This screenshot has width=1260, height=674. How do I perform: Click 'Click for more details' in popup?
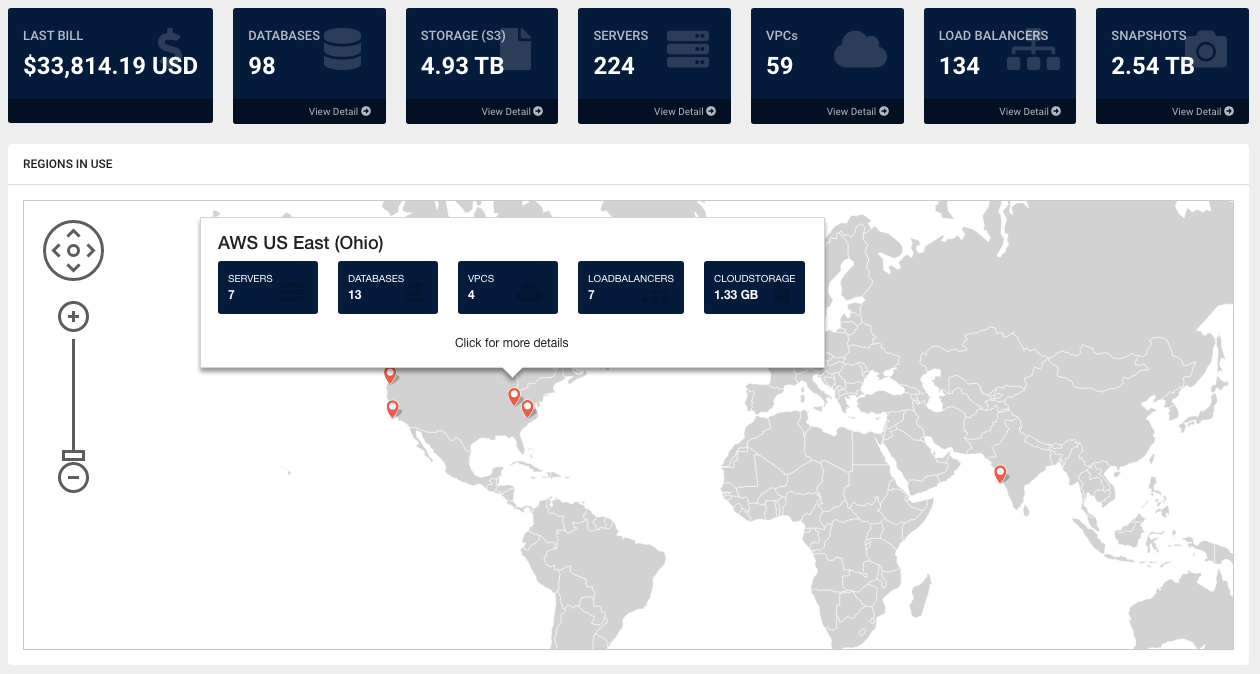(x=512, y=343)
